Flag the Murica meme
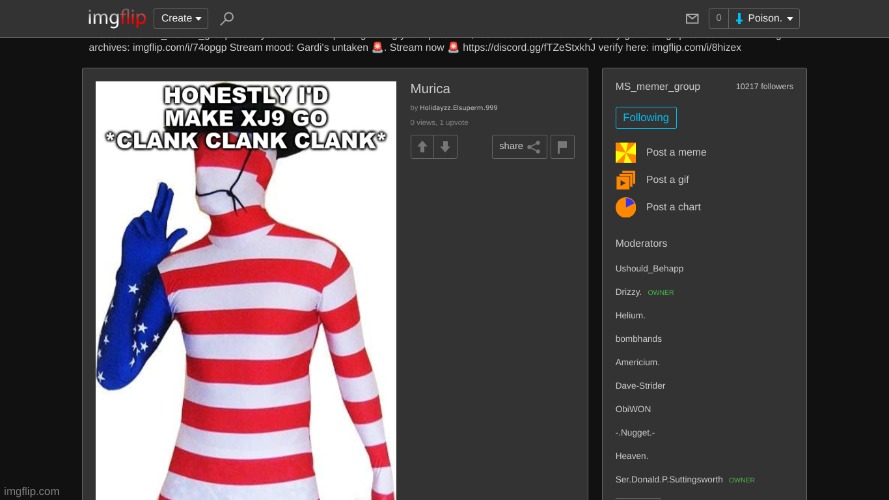The height and width of the screenshot is (500, 889). pyautogui.click(x=562, y=147)
